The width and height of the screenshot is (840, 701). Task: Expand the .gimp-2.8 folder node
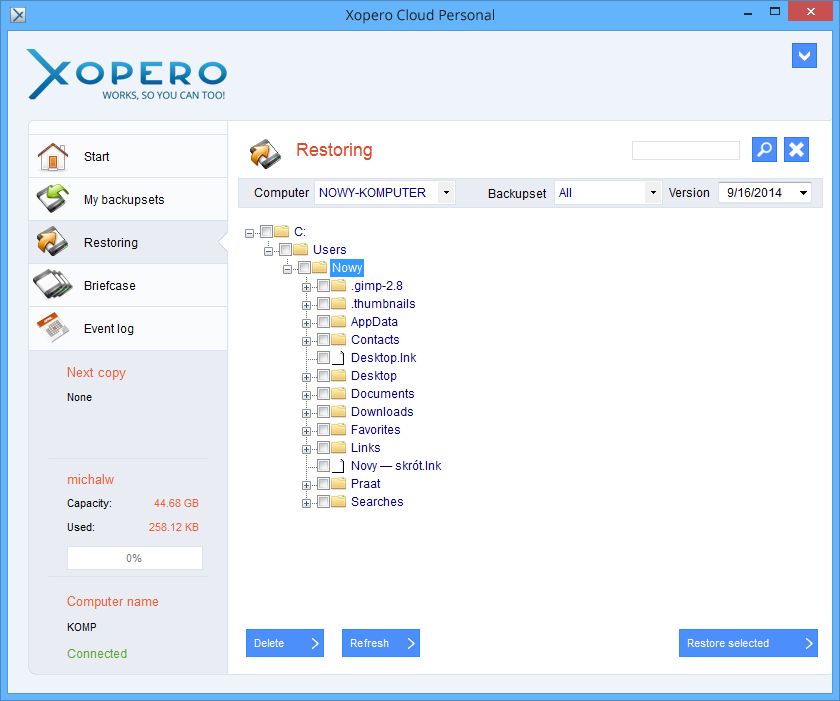(306, 287)
